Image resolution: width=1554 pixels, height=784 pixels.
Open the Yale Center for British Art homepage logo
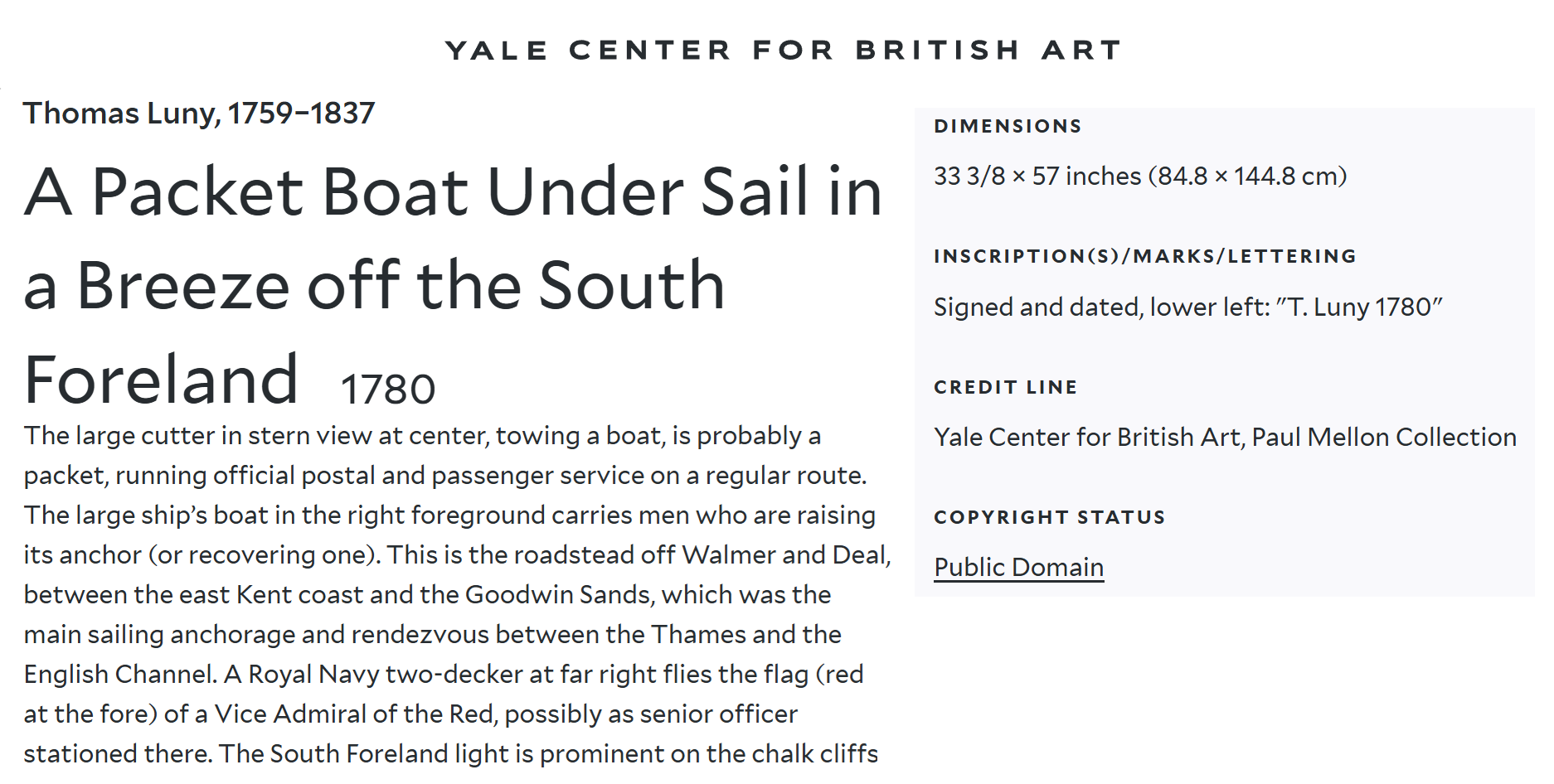783,51
